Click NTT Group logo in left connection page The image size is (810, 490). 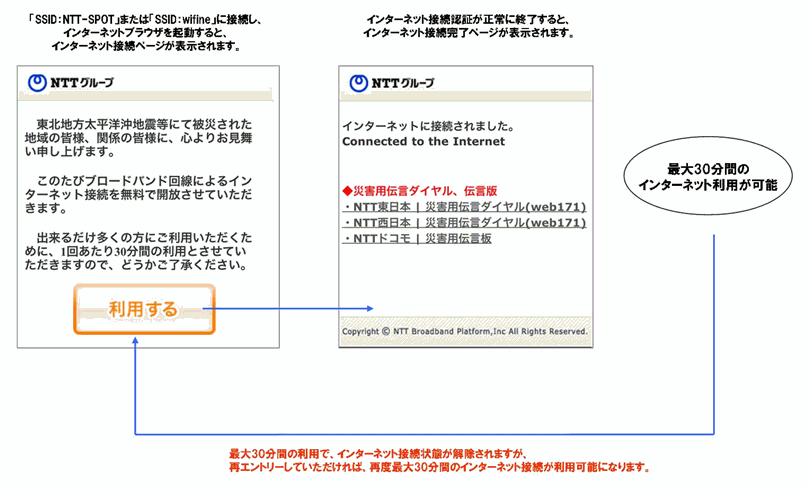(x=71, y=83)
